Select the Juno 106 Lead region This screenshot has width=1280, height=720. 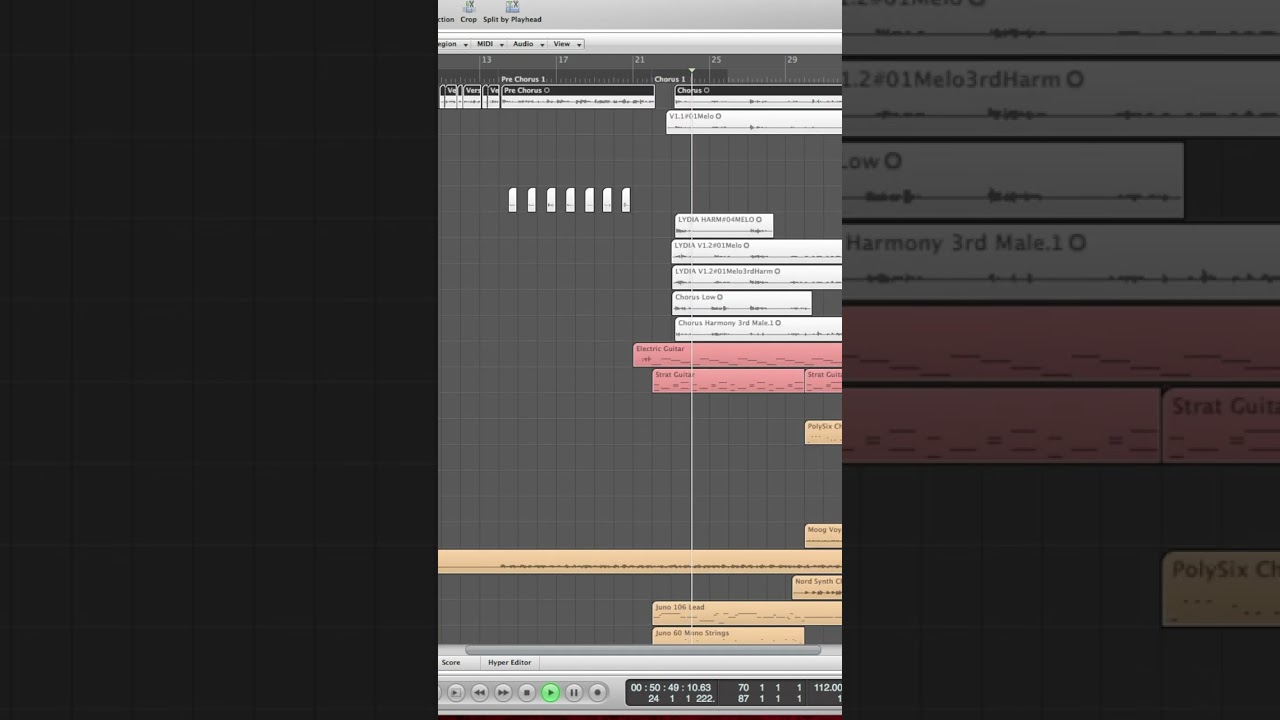point(747,613)
